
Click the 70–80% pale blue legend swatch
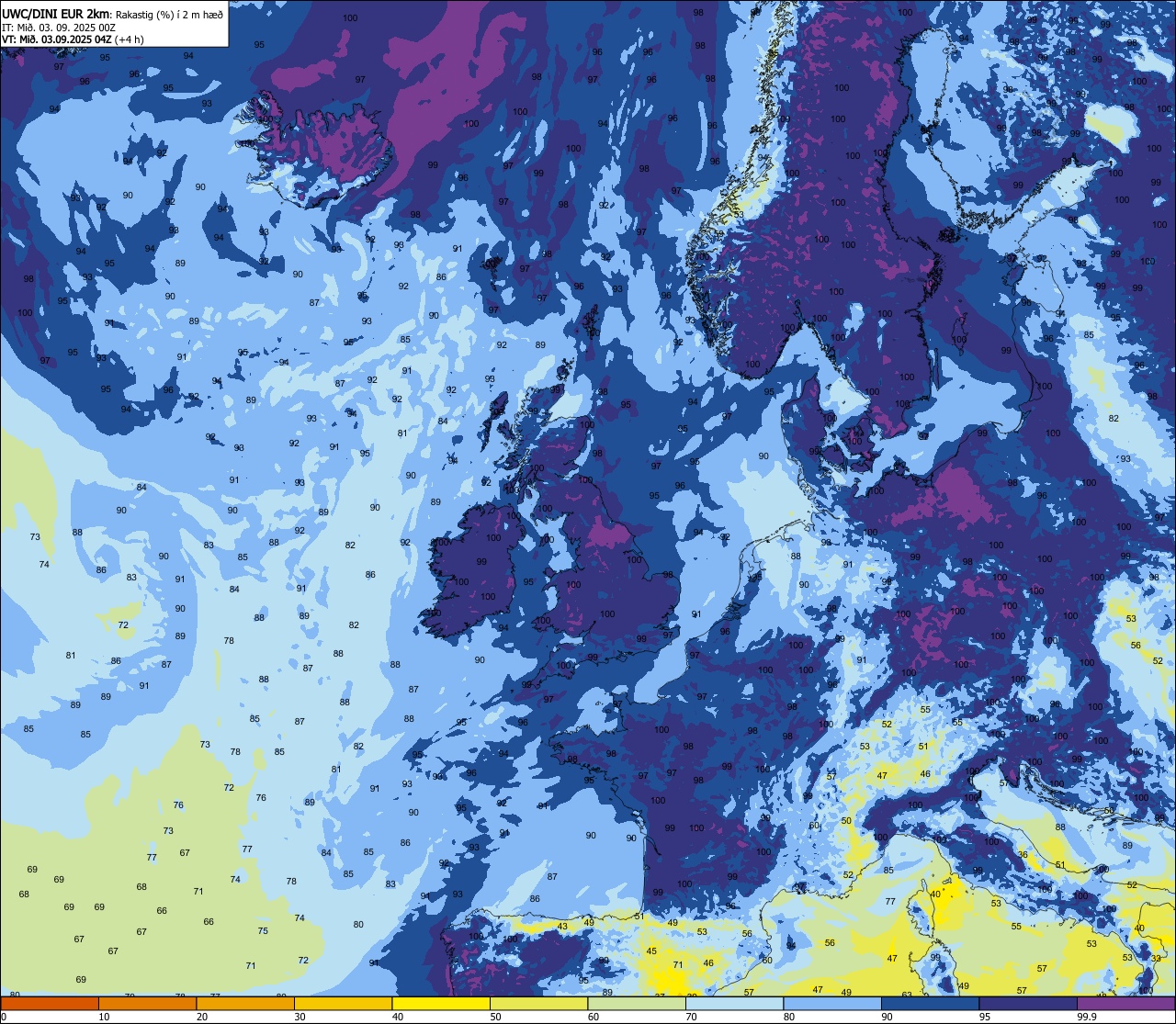[734, 1003]
